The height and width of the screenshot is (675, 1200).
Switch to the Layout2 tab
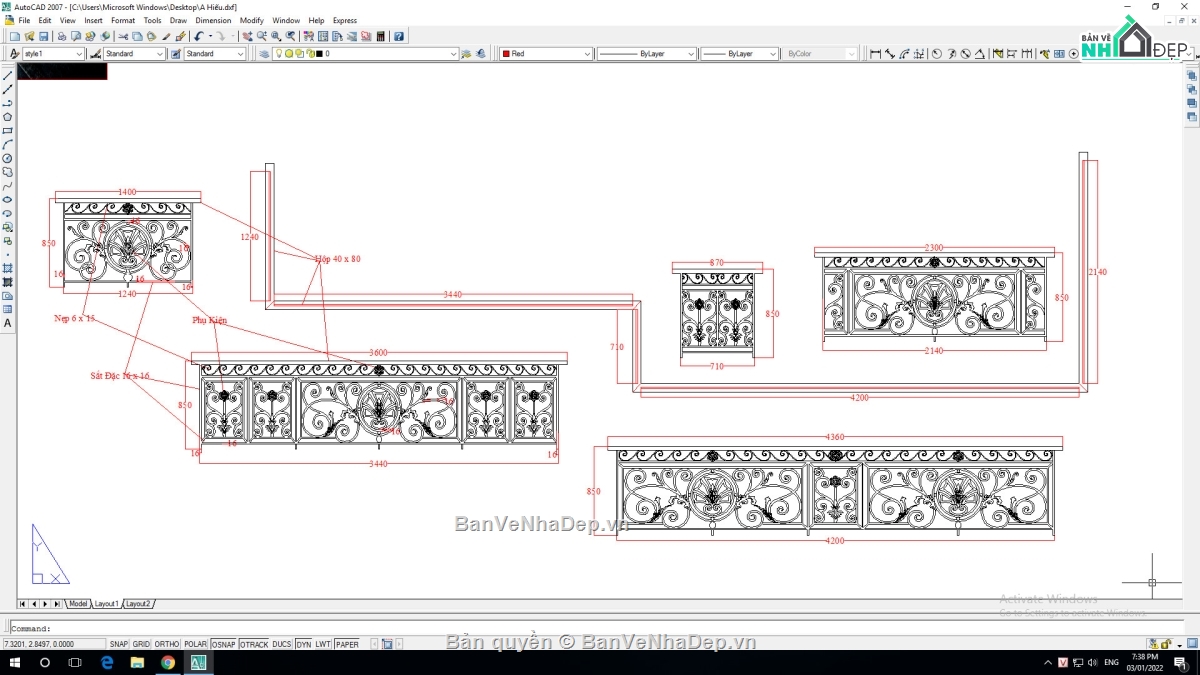point(138,604)
